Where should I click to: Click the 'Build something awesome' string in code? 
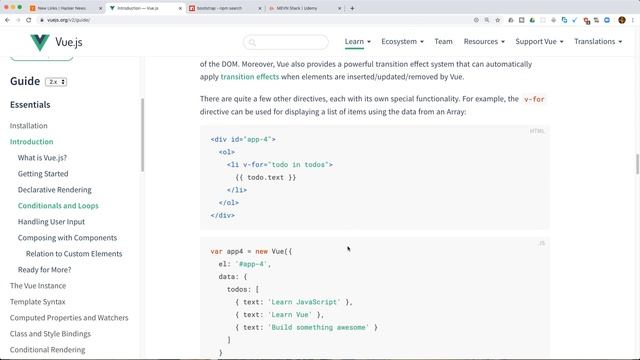[x=318, y=327]
